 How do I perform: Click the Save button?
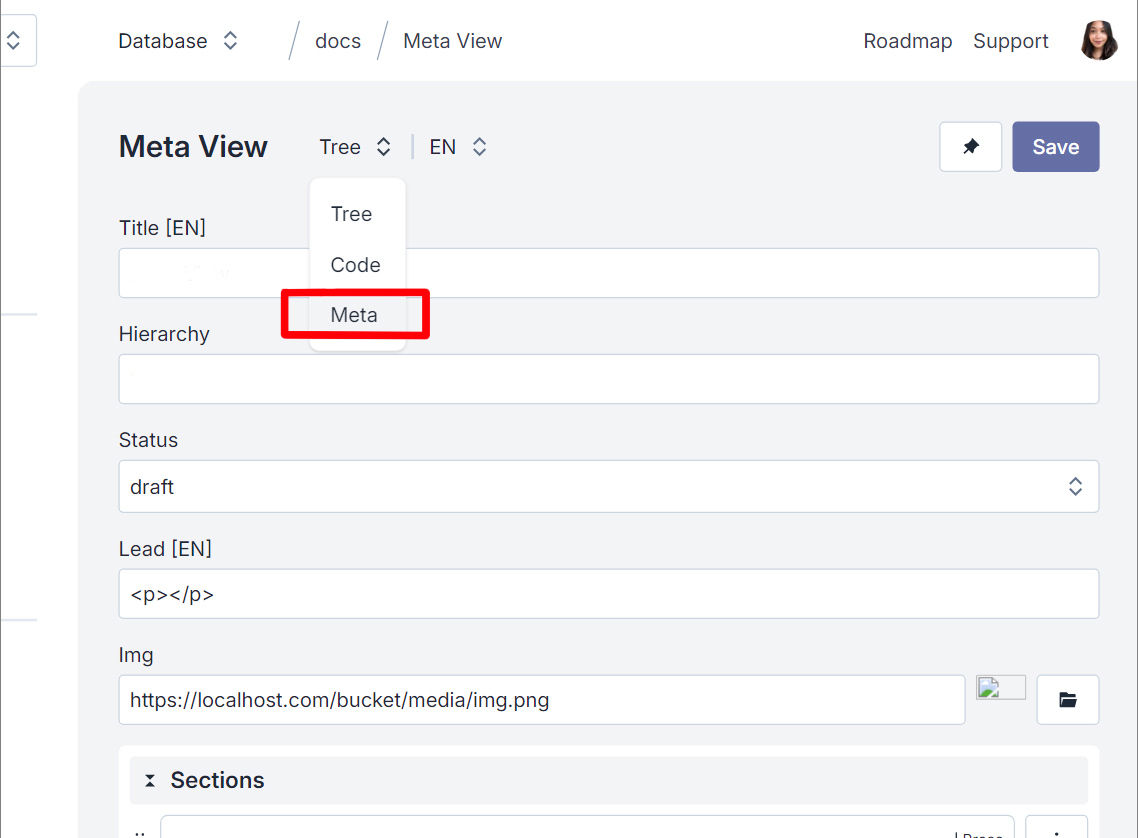point(1055,146)
